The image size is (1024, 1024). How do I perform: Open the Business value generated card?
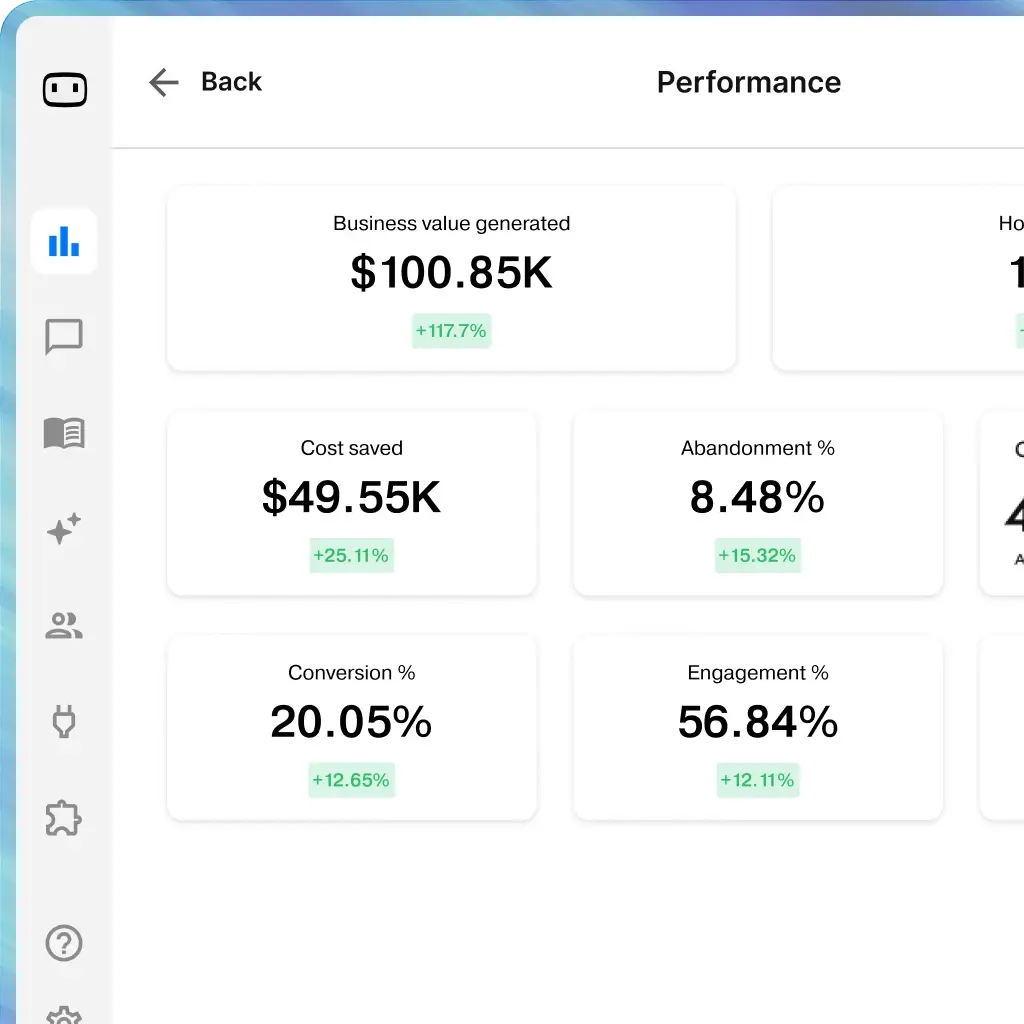coord(451,278)
